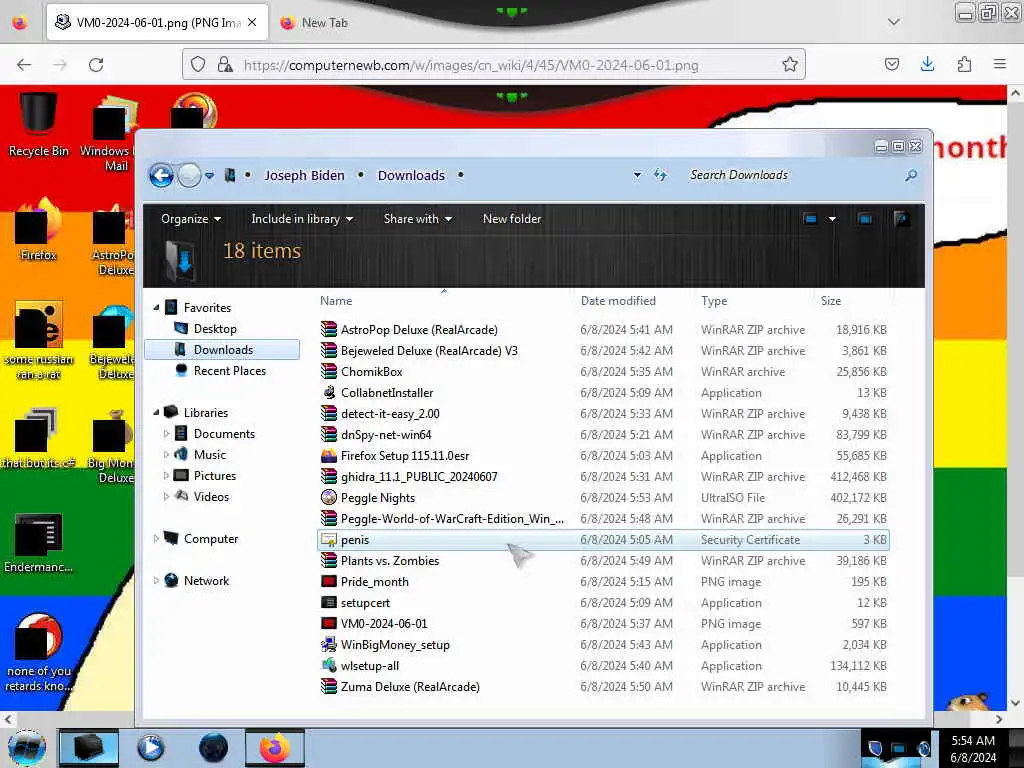This screenshot has width=1024, height=768.
Task: Bookmark this page with the star icon
Action: click(790, 64)
